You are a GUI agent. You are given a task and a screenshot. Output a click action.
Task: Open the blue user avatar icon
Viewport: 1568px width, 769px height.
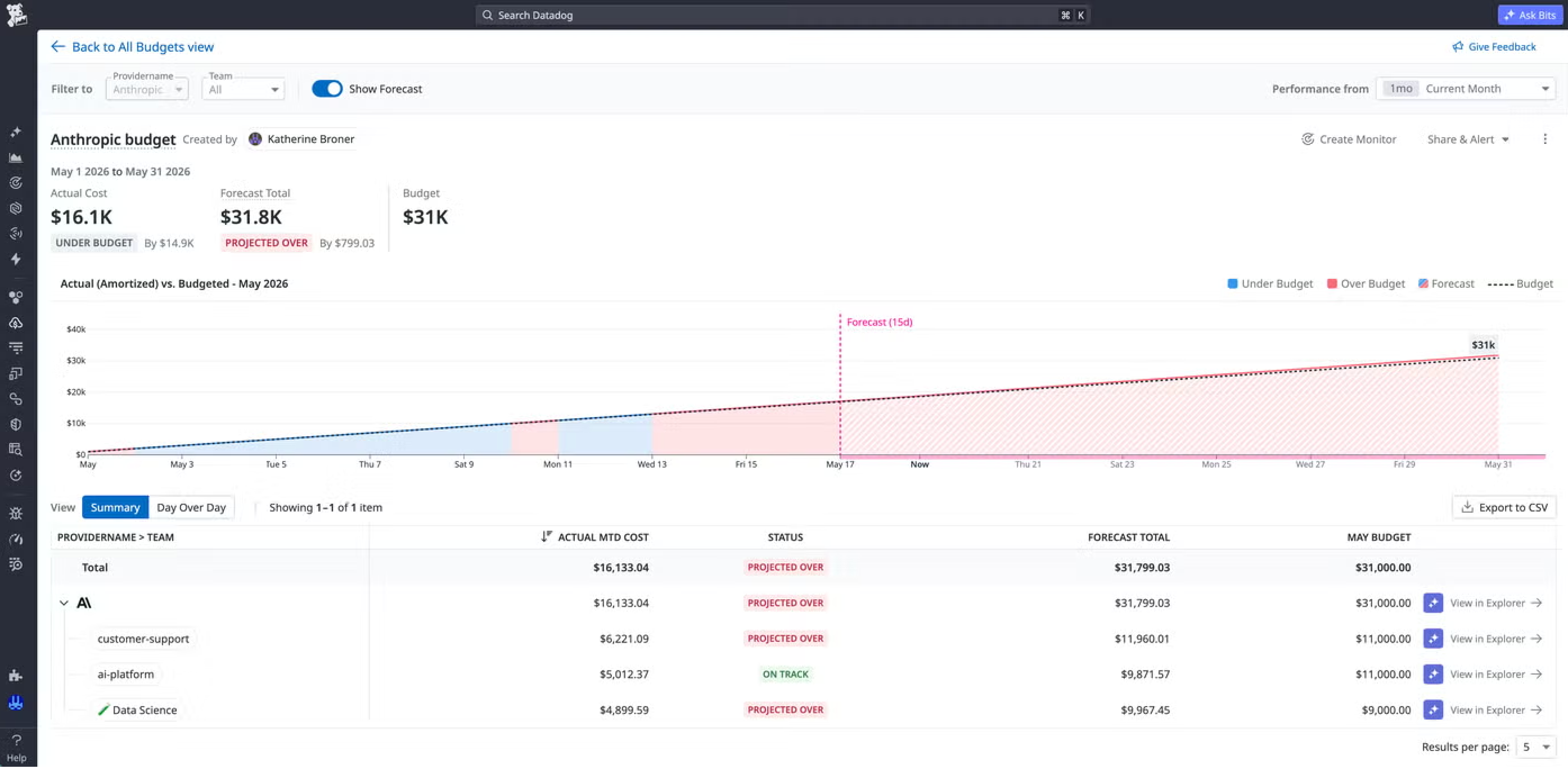16,702
